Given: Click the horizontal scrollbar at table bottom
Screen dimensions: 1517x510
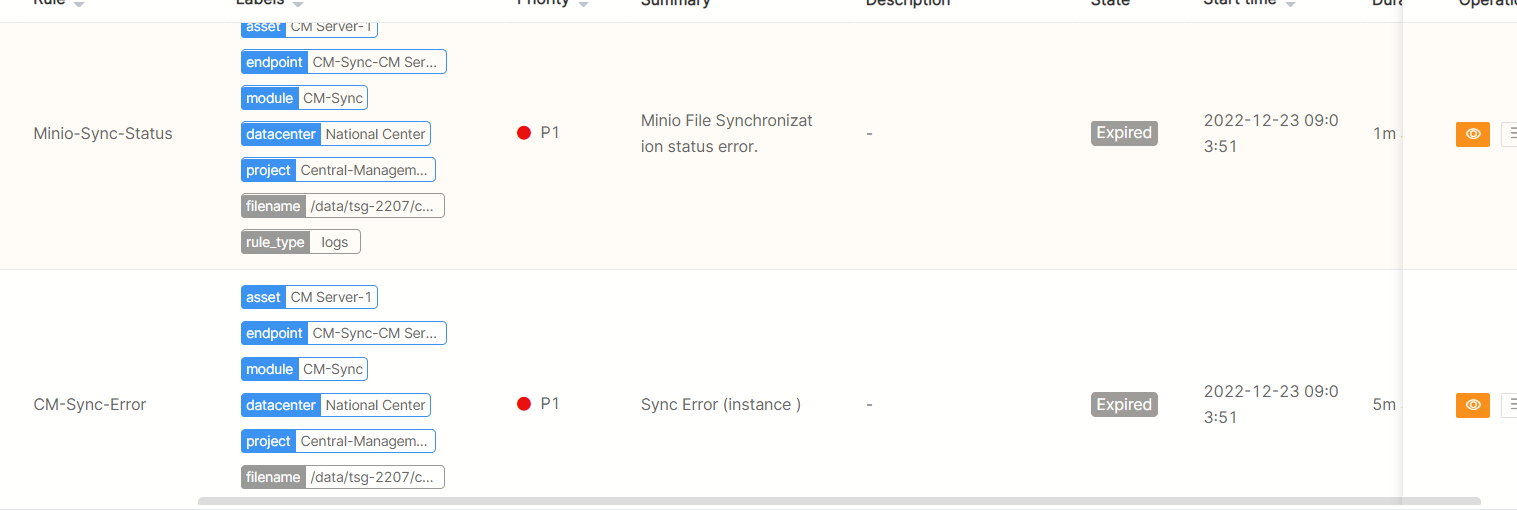Looking at the screenshot, I should (x=838, y=501).
